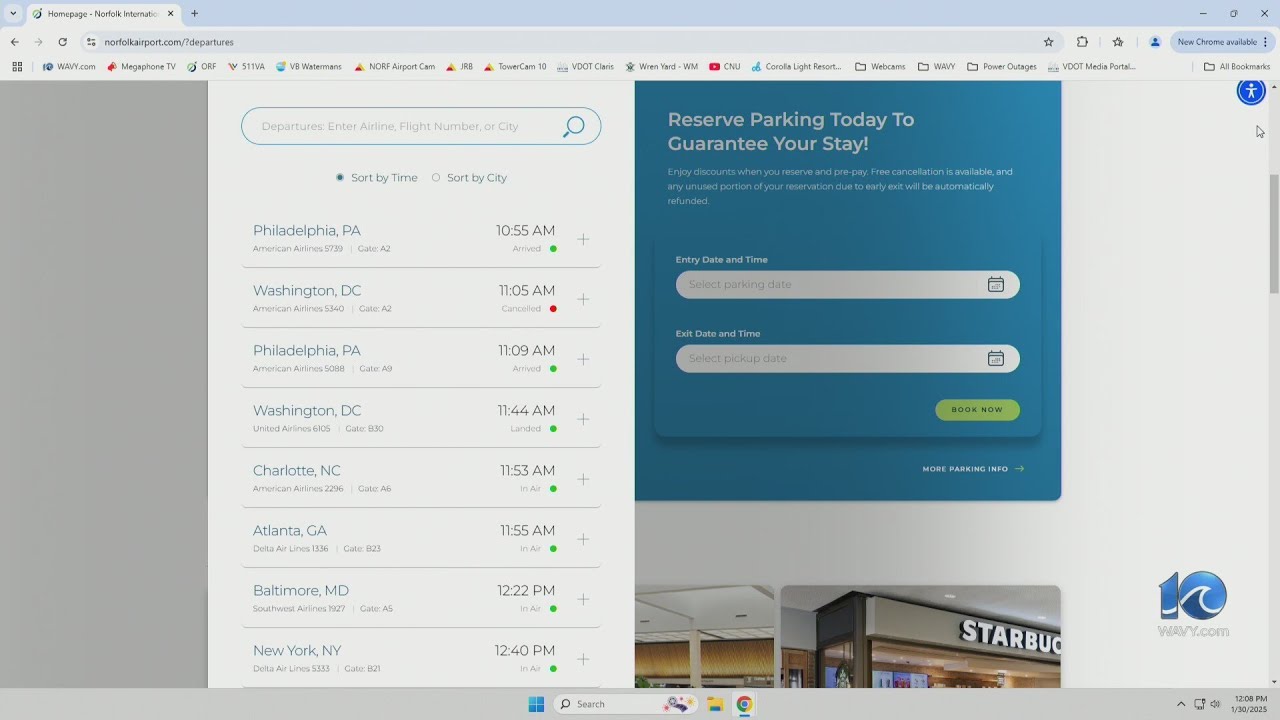Screen dimensions: 1280x720
Task: Open the Starbucks photo thumbnail
Action: tap(920, 637)
